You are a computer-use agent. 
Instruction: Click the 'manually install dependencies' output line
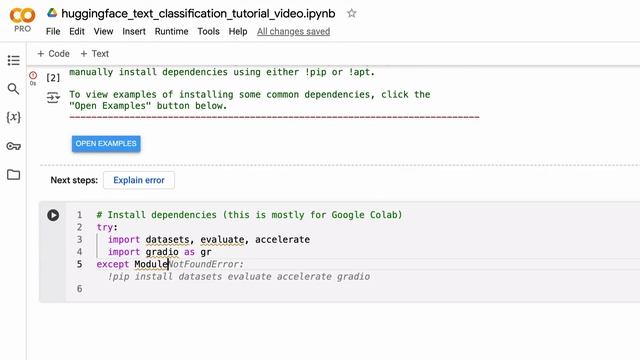click(x=222, y=72)
